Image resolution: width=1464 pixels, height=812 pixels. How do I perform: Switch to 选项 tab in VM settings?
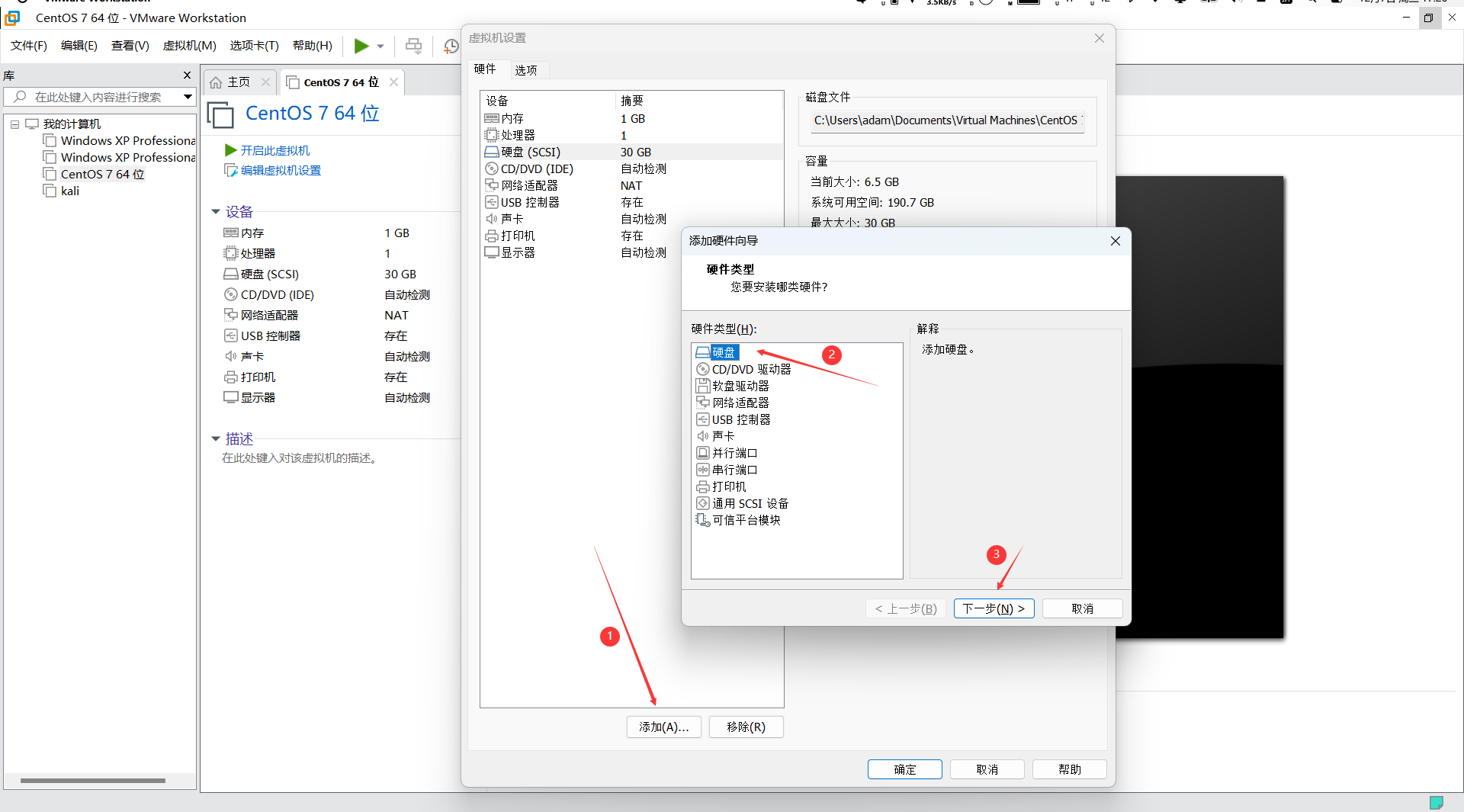coord(526,70)
